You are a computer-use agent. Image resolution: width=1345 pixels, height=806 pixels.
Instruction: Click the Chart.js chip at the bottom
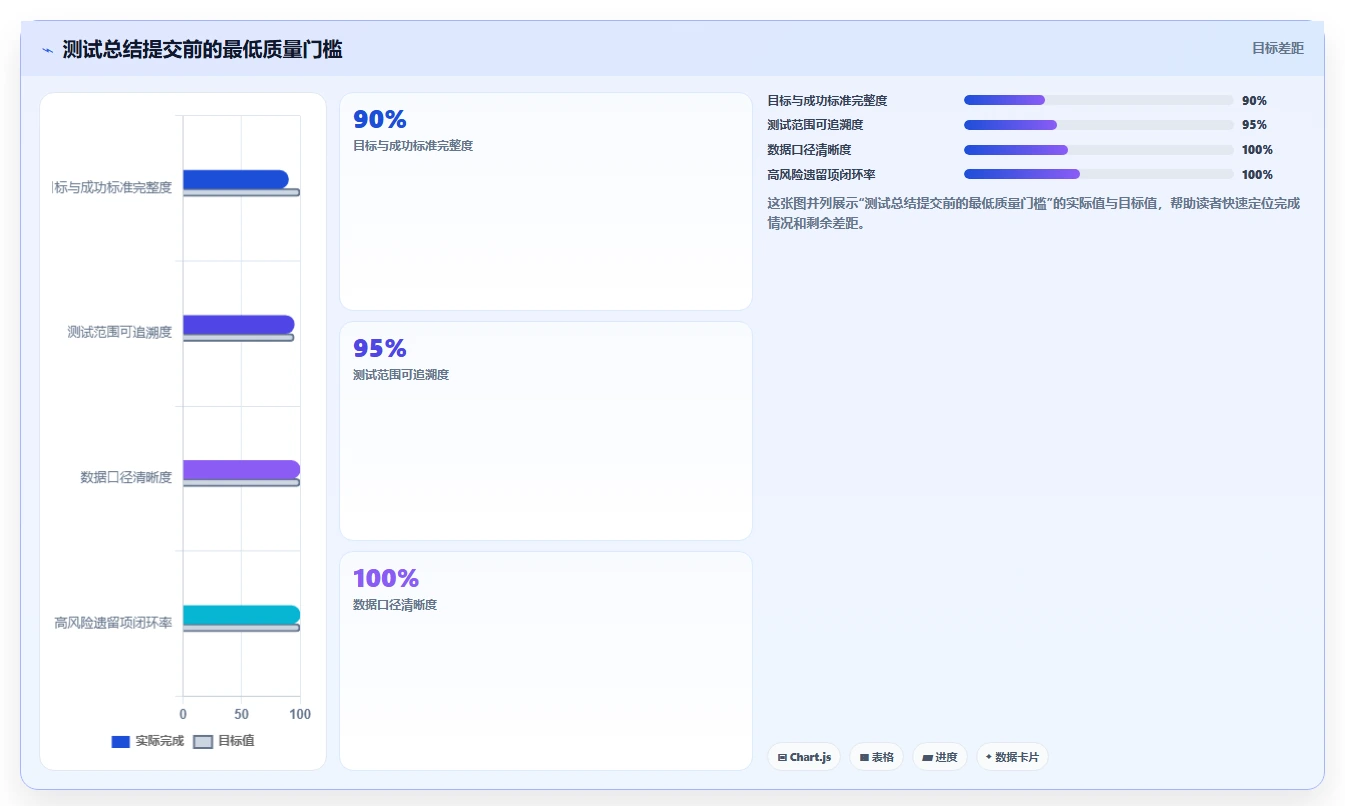tap(804, 757)
